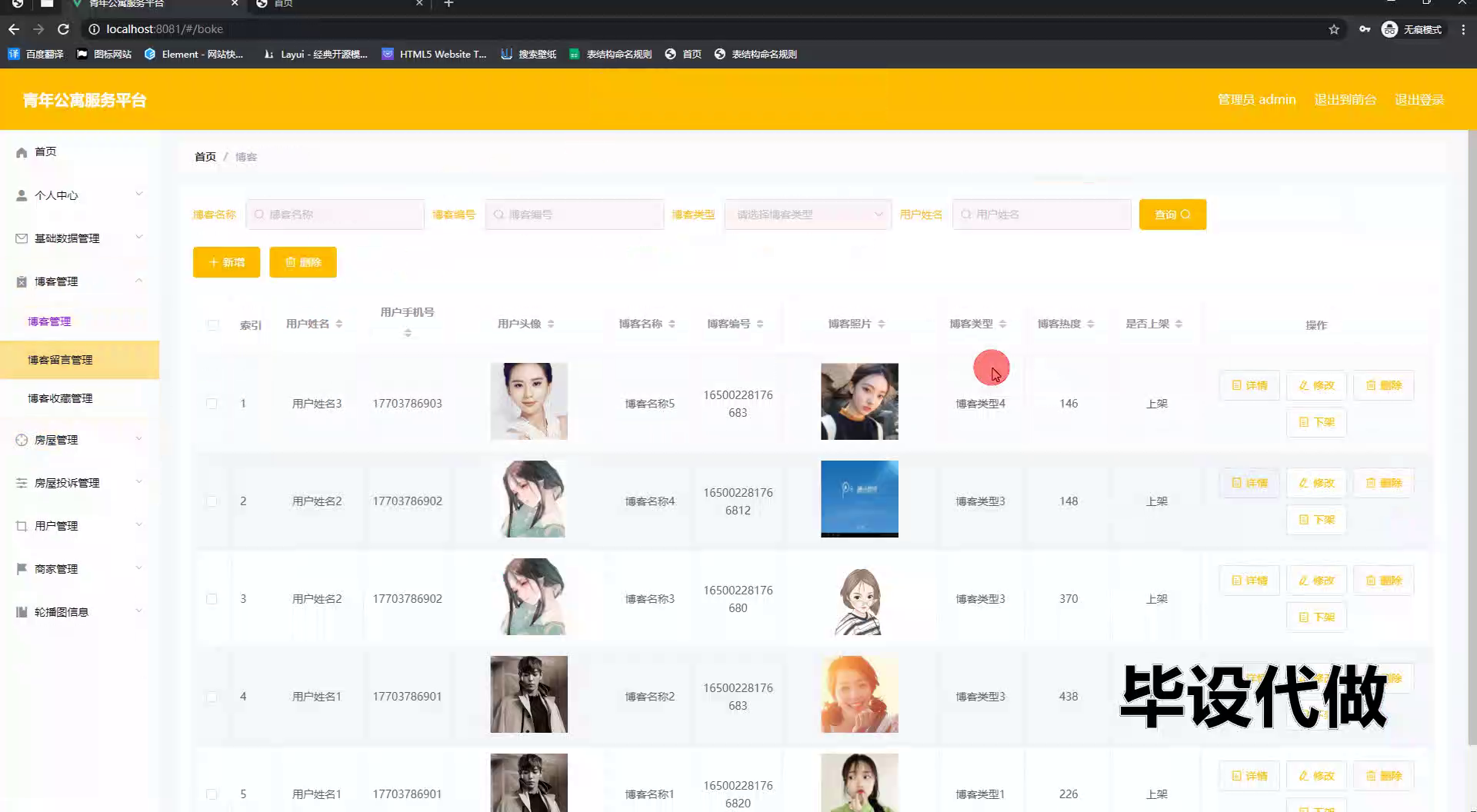Sort by 用户姓名 column arrows
The height and width of the screenshot is (812, 1477).
tap(339, 324)
